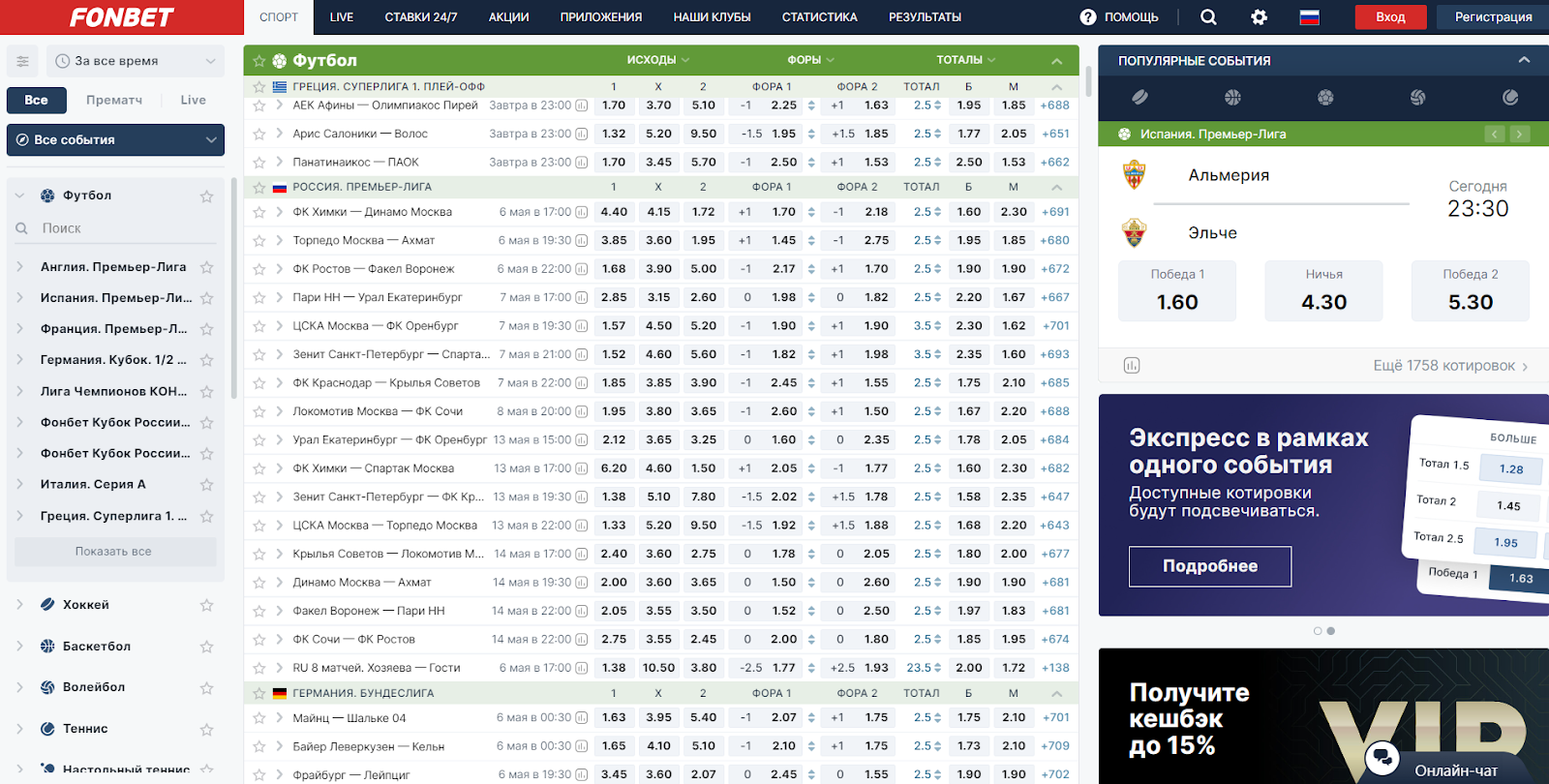1549x784 pixels.
Task: Click the Эльче club crest
Action: [1134, 232]
